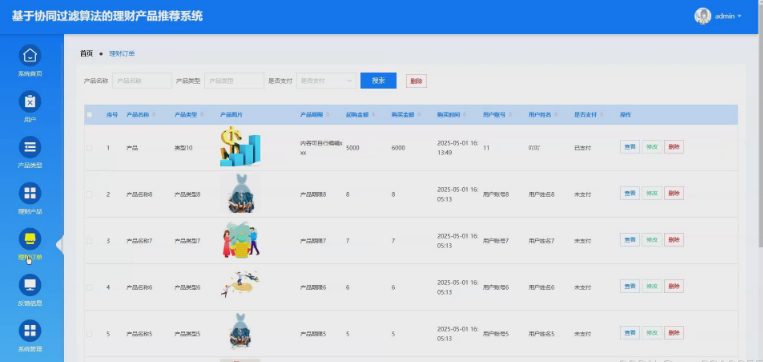This screenshot has width=763, height=362.
Task: Sort by the 用户姓名 column sort arrows
Action: click(x=556, y=115)
